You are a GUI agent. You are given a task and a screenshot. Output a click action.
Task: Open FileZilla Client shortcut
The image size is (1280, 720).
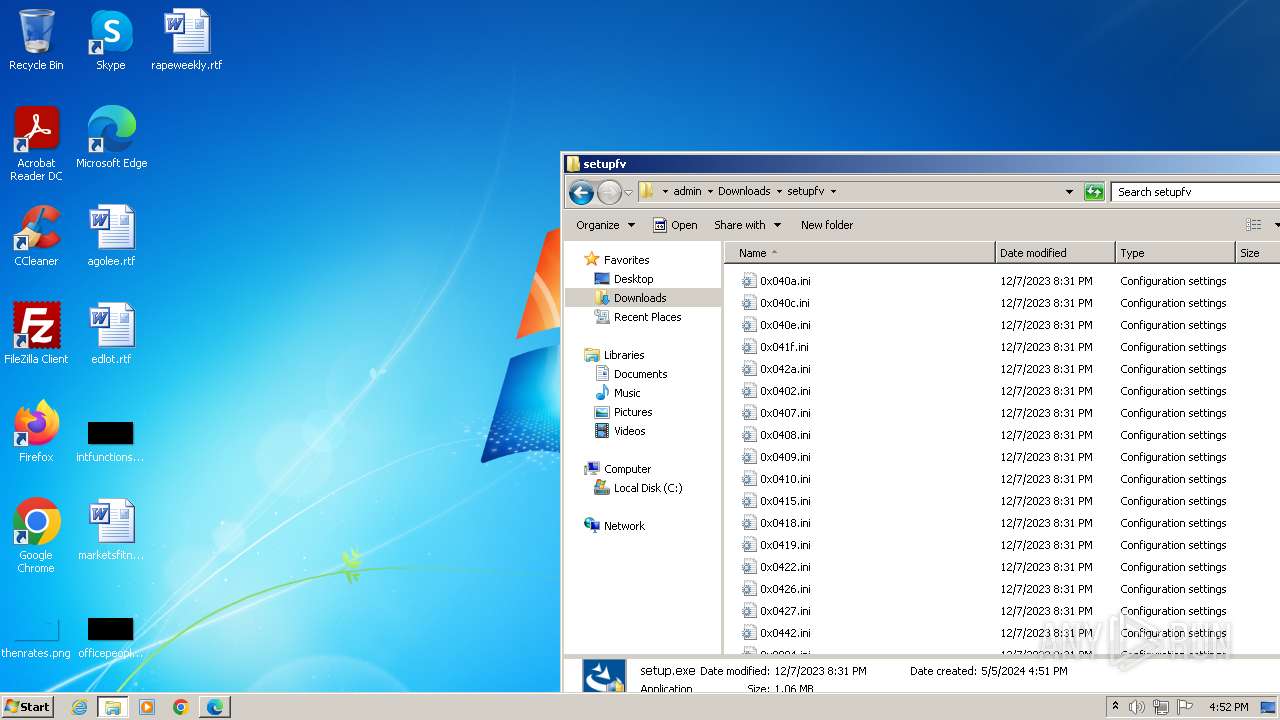[x=36, y=334]
